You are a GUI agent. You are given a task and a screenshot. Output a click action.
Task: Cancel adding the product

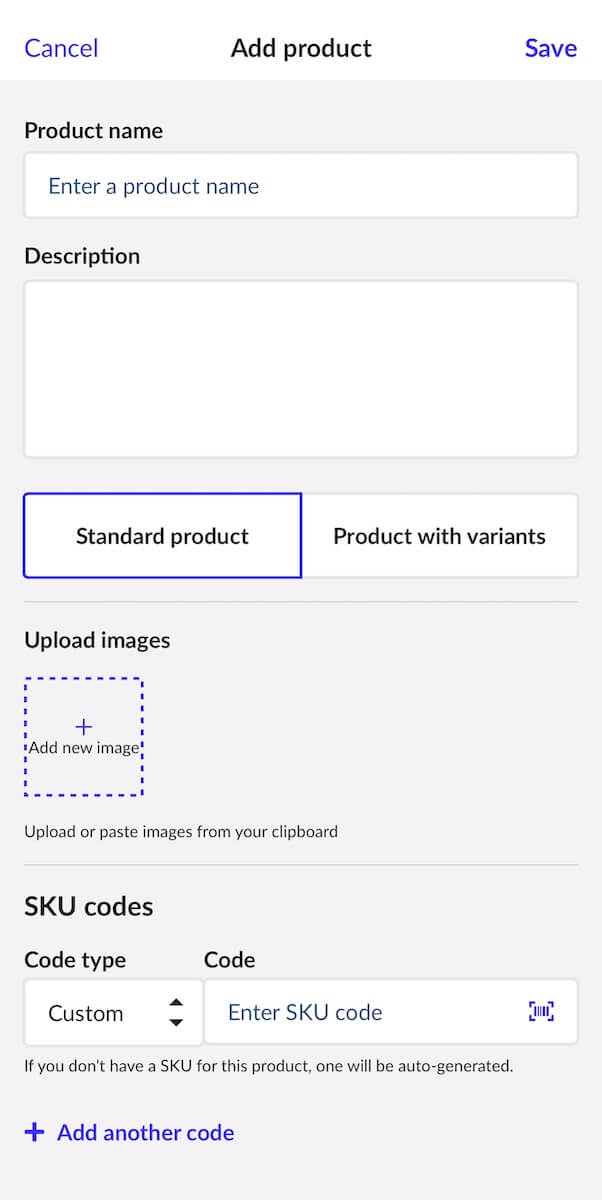pyautogui.click(x=60, y=47)
